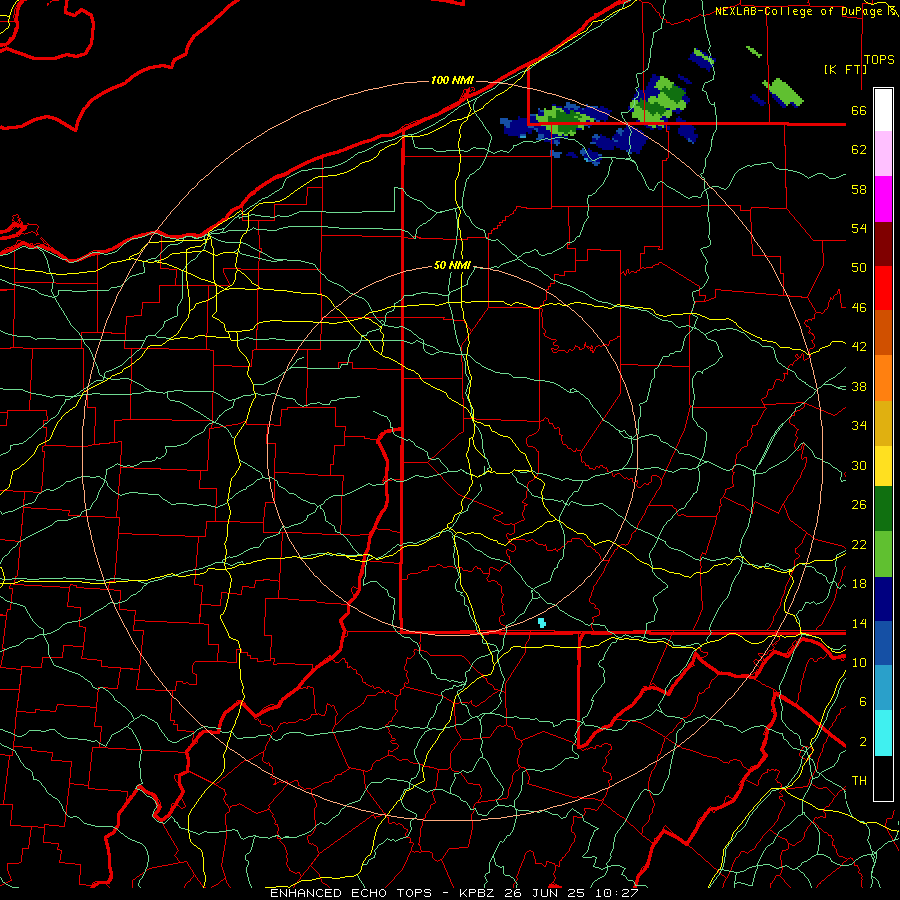This screenshot has height=900, width=900.
Task: Click the '62' scale value
Action: click(x=859, y=150)
